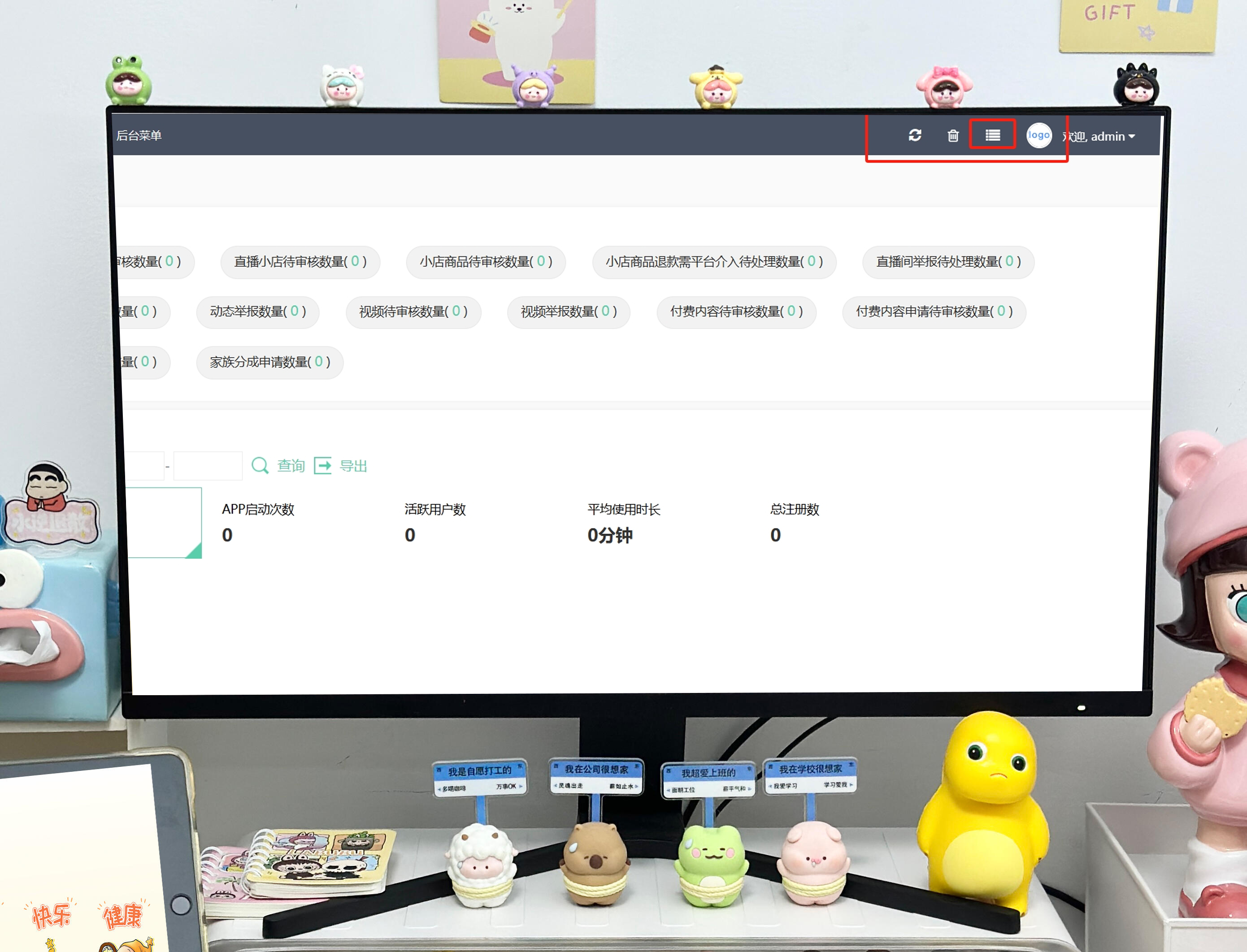Open 付费内容待审核数量 tag

click(x=736, y=312)
